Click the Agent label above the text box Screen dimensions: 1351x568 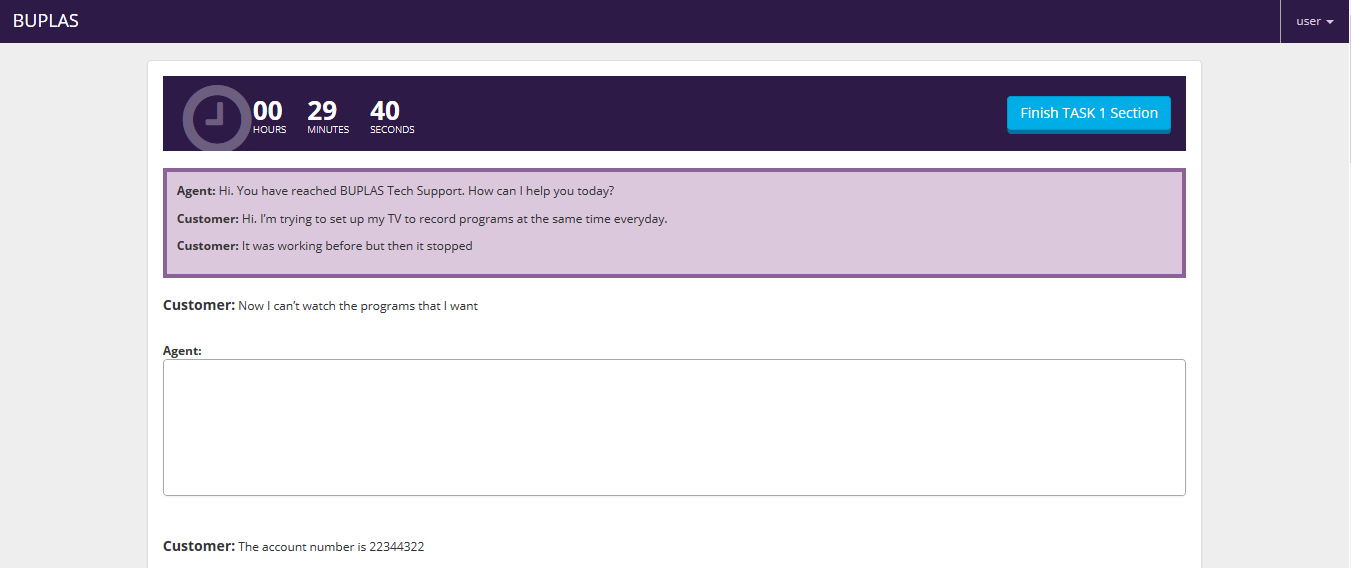(182, 351)
